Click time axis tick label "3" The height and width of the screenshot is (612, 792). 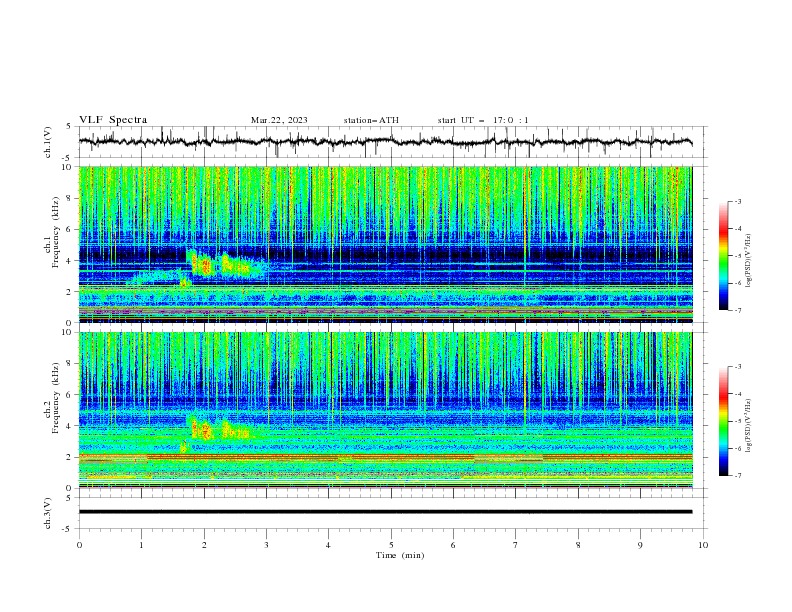pos(266,545)
